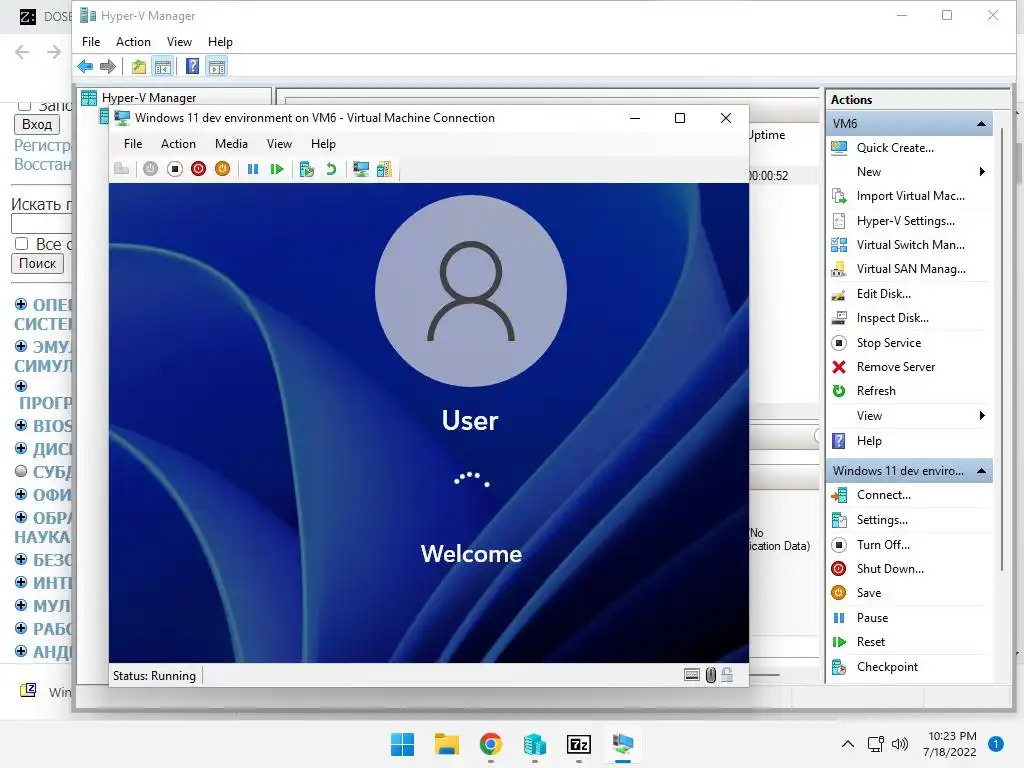Tick the checkbox above Вход in browser window

(24, 105)
